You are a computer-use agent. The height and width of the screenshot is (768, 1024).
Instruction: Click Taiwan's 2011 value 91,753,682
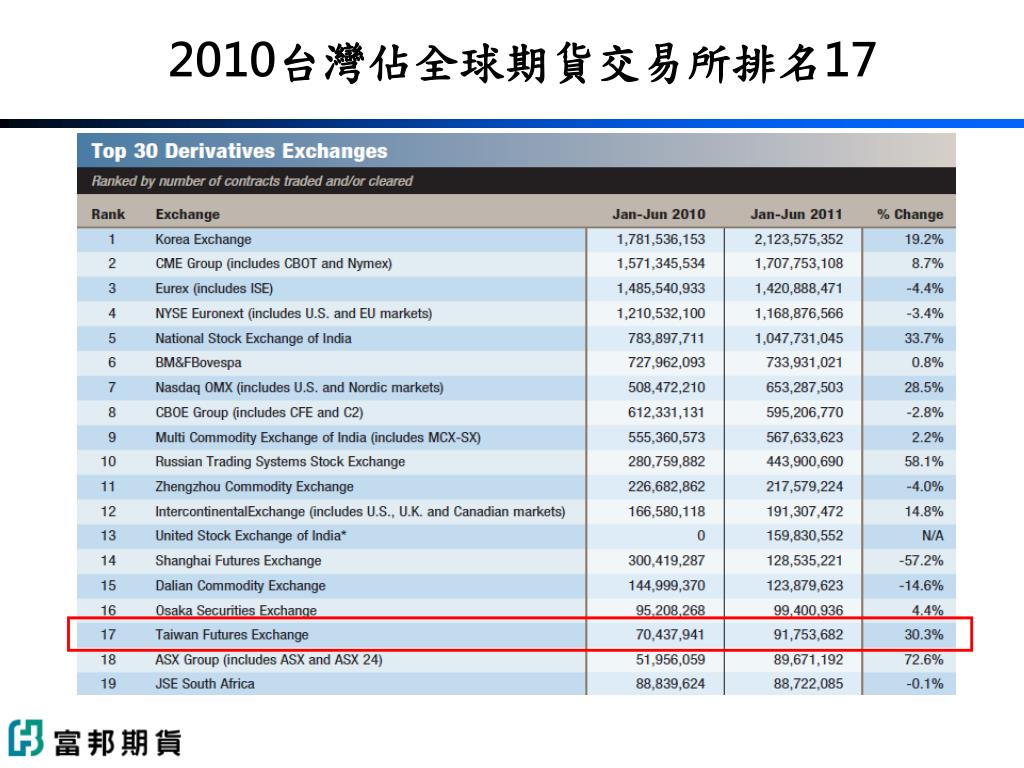pyautogui.click(x=808, y=634)
